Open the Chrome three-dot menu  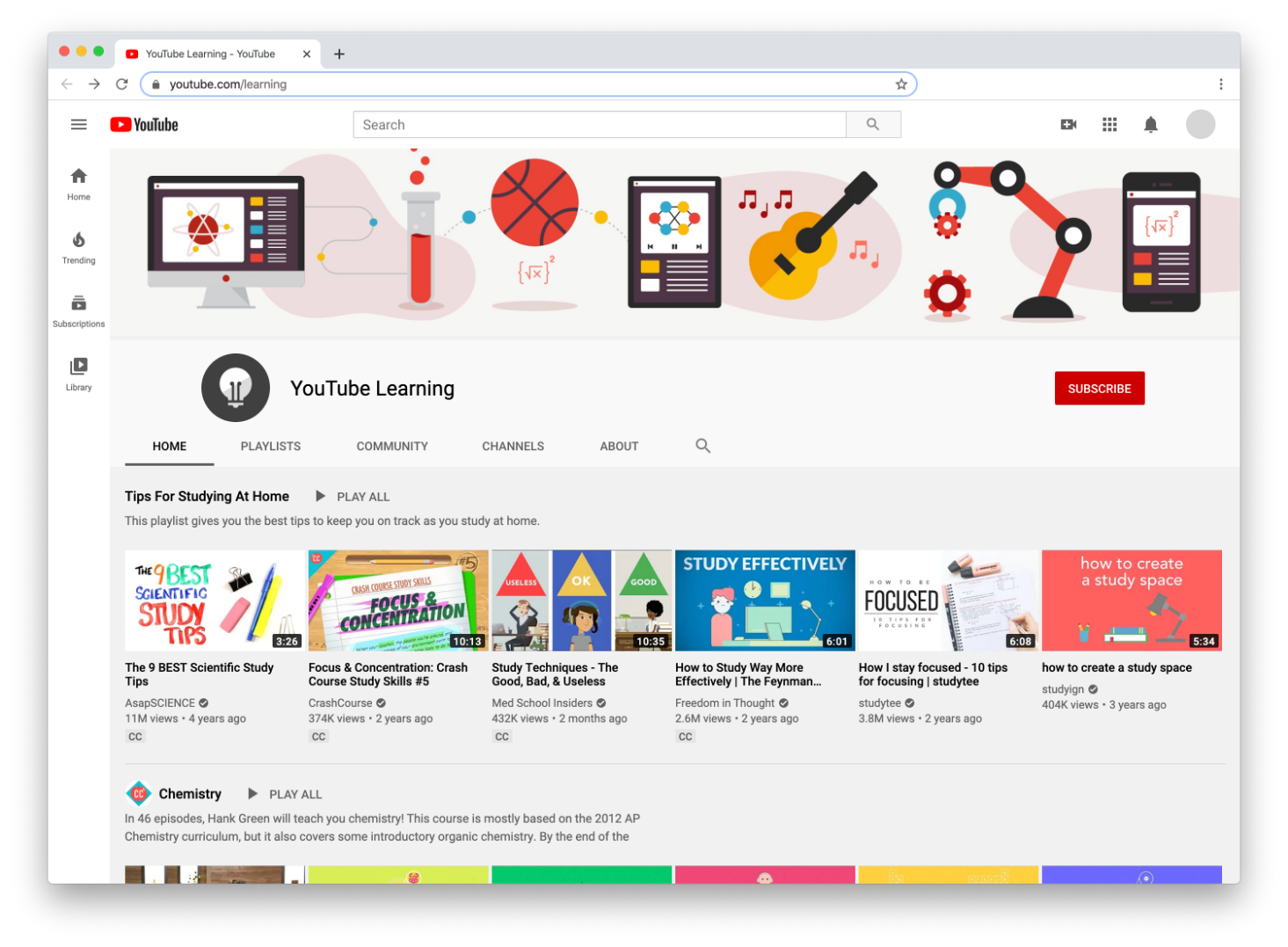pyautogui.click(x=1220, y=84)
